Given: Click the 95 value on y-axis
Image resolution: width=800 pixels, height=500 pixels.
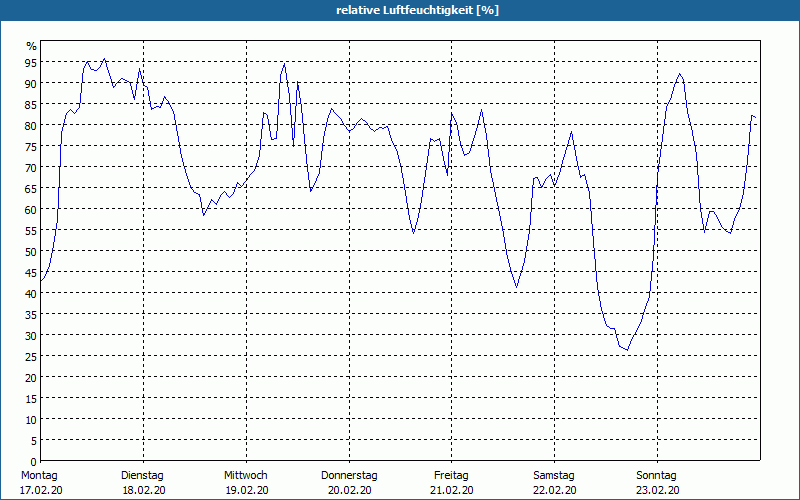Looking at the screenshot, I should [31, 62].
